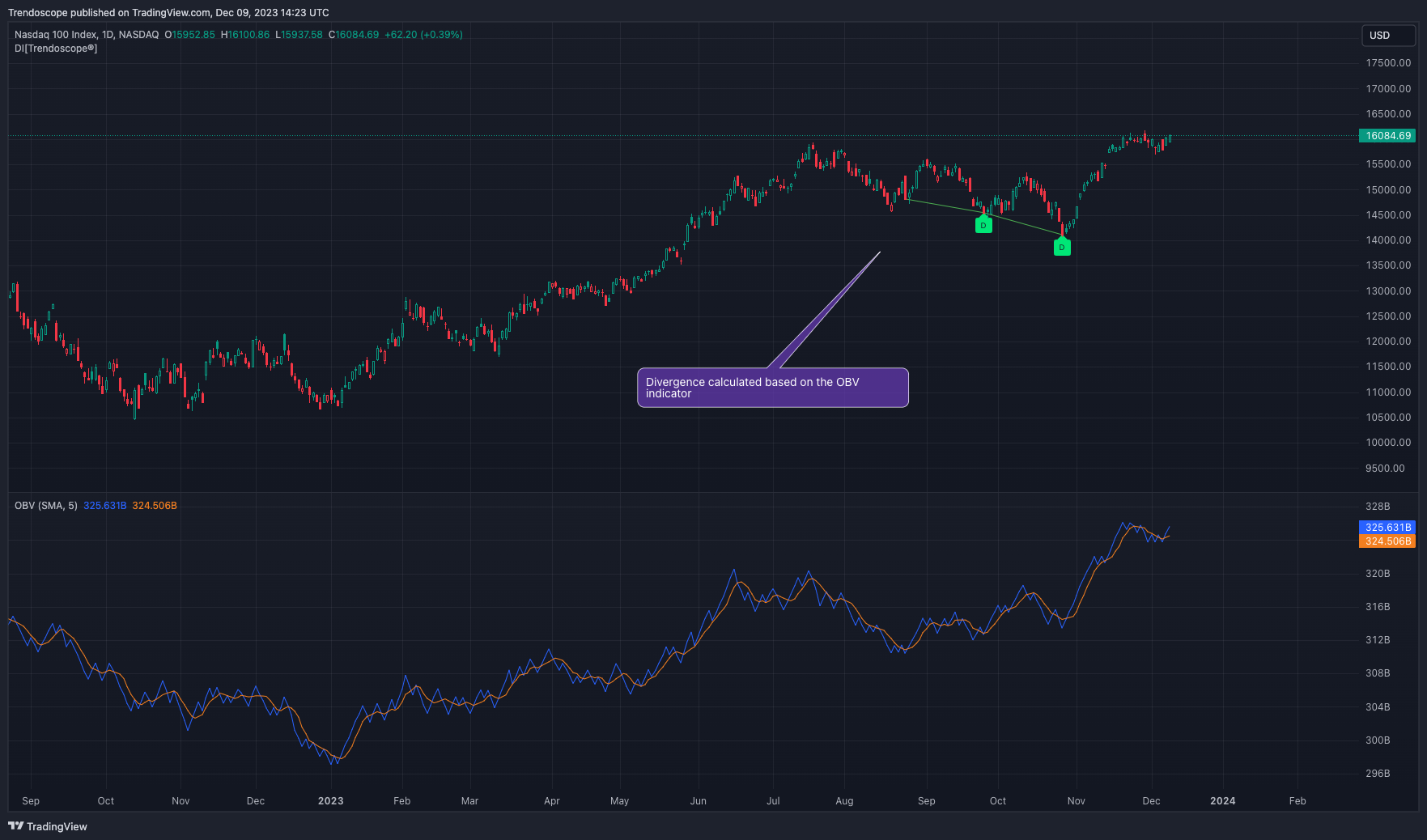
Task: Click the Jul label on time axis
Action: (x=773, y=801)
